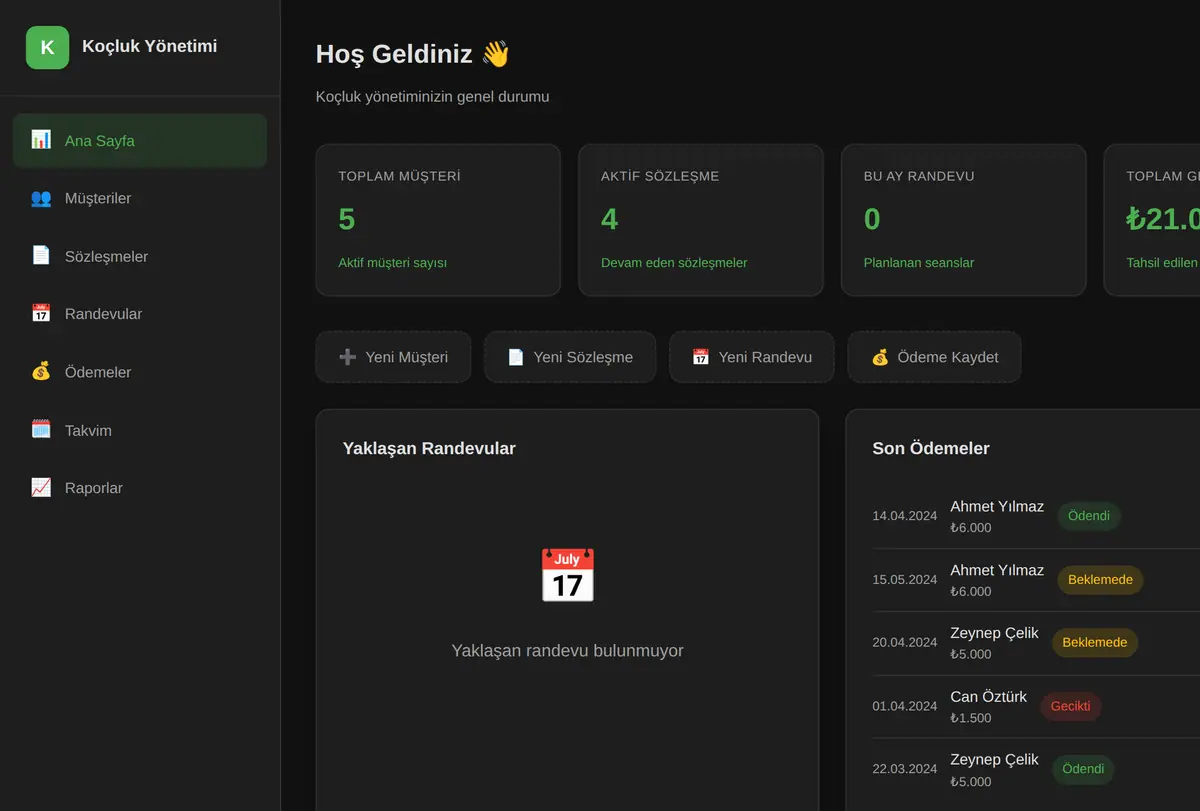Image resolution: width=1200 pixels, height=811 pixels.
Task: Click the Son Ödemeler heading
Action: 931,448
